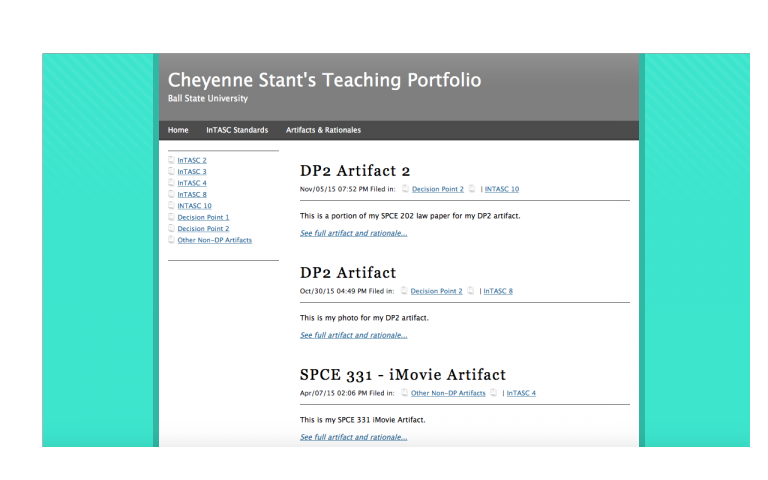The image size is (768, 480).
Task: Click the InTASC 8 tag under DP2 Artifact
Action: pyautogui.click(x=498, y=291)
